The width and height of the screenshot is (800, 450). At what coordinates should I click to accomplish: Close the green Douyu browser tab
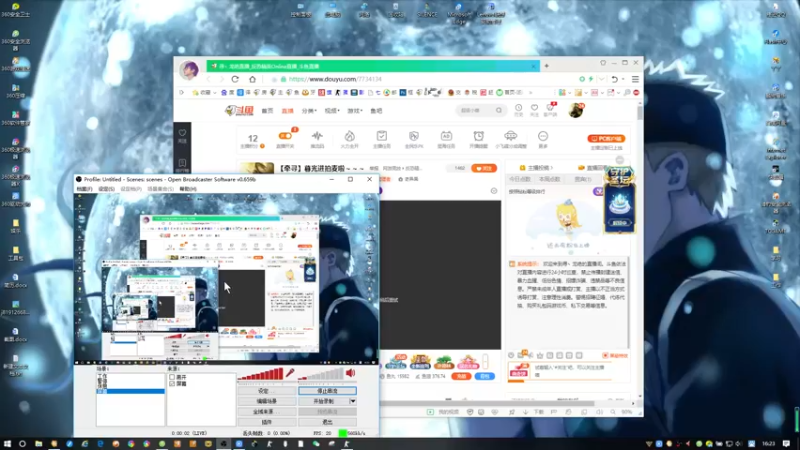[534, 66]
